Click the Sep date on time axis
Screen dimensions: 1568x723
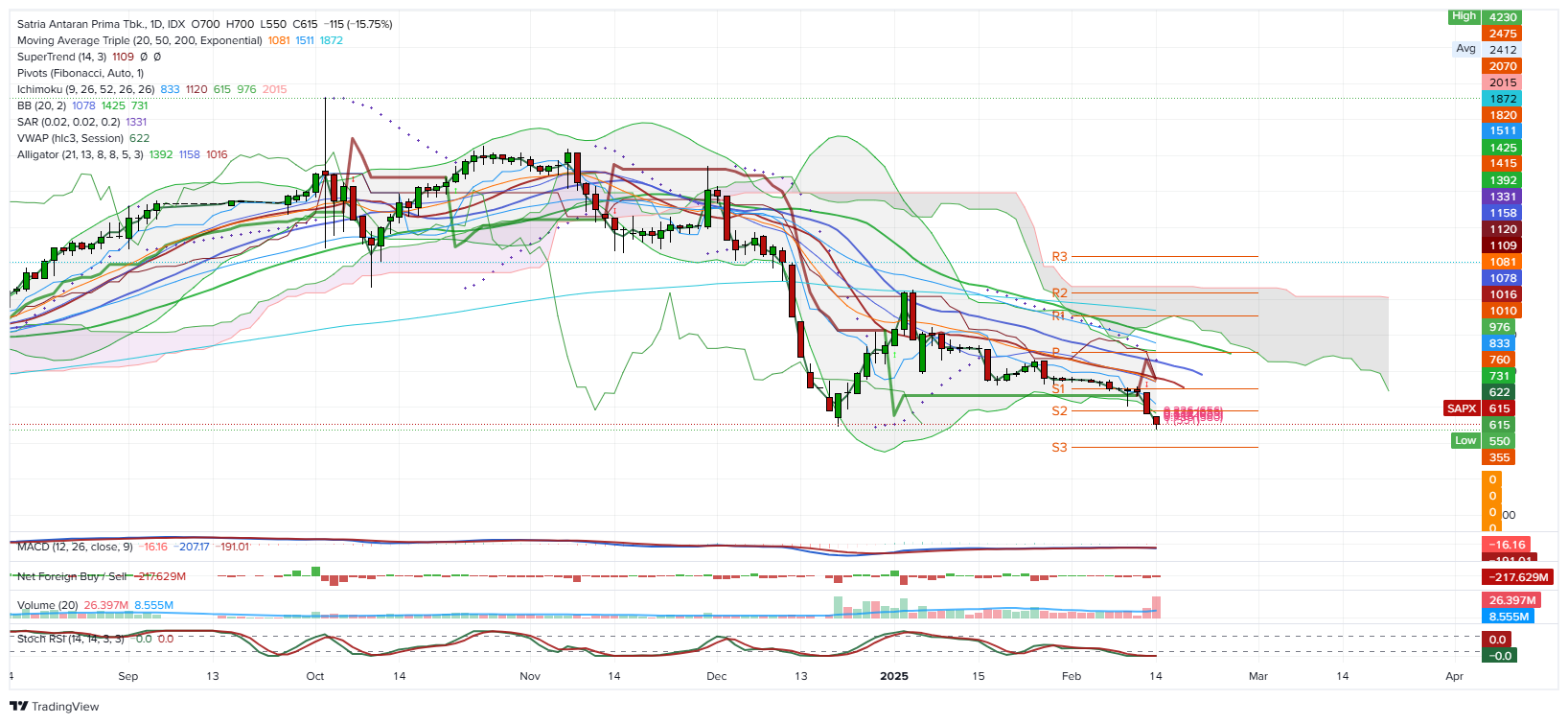coord(128,676)
